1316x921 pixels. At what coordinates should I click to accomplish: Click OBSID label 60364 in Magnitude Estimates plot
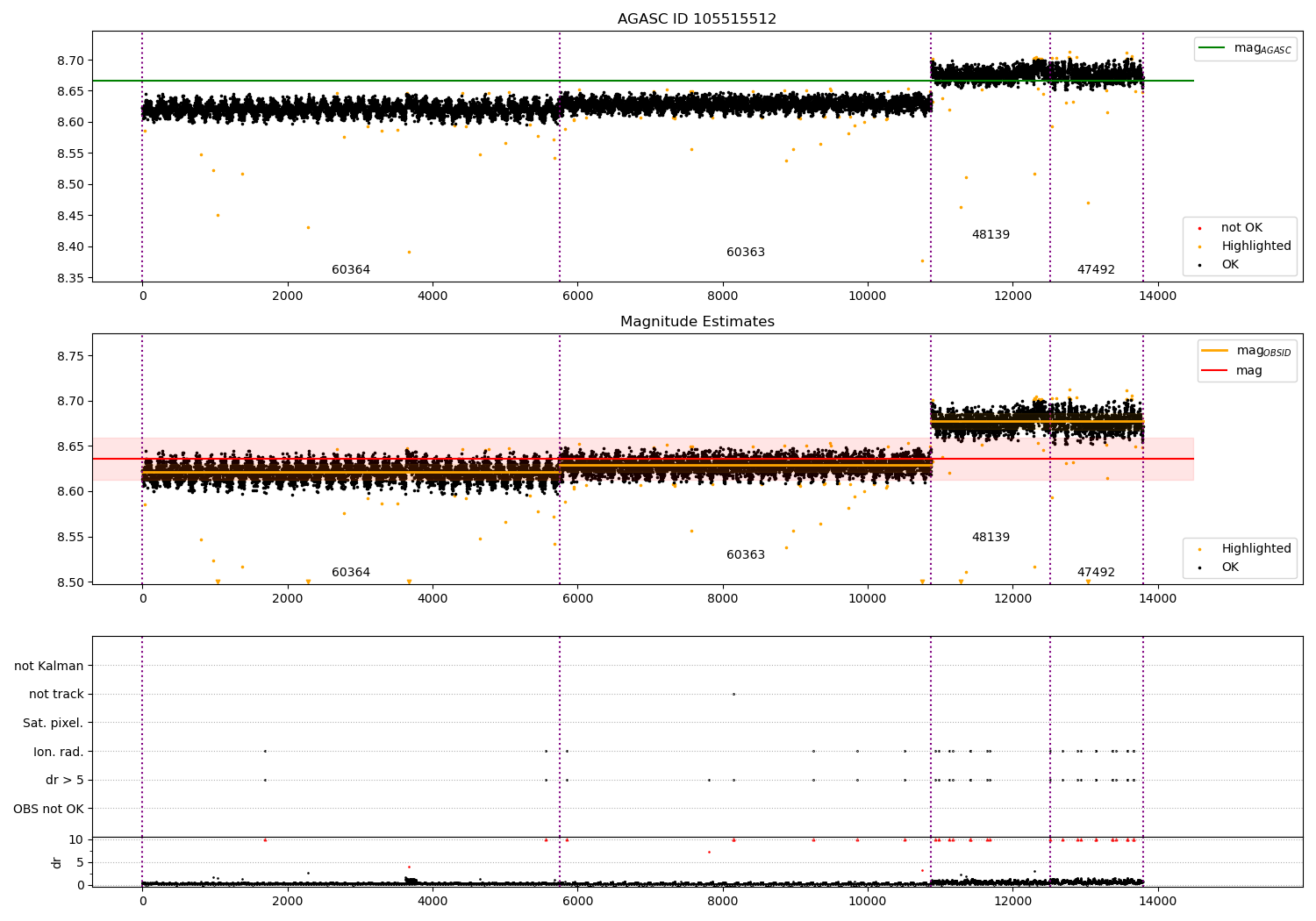point(351,573)
